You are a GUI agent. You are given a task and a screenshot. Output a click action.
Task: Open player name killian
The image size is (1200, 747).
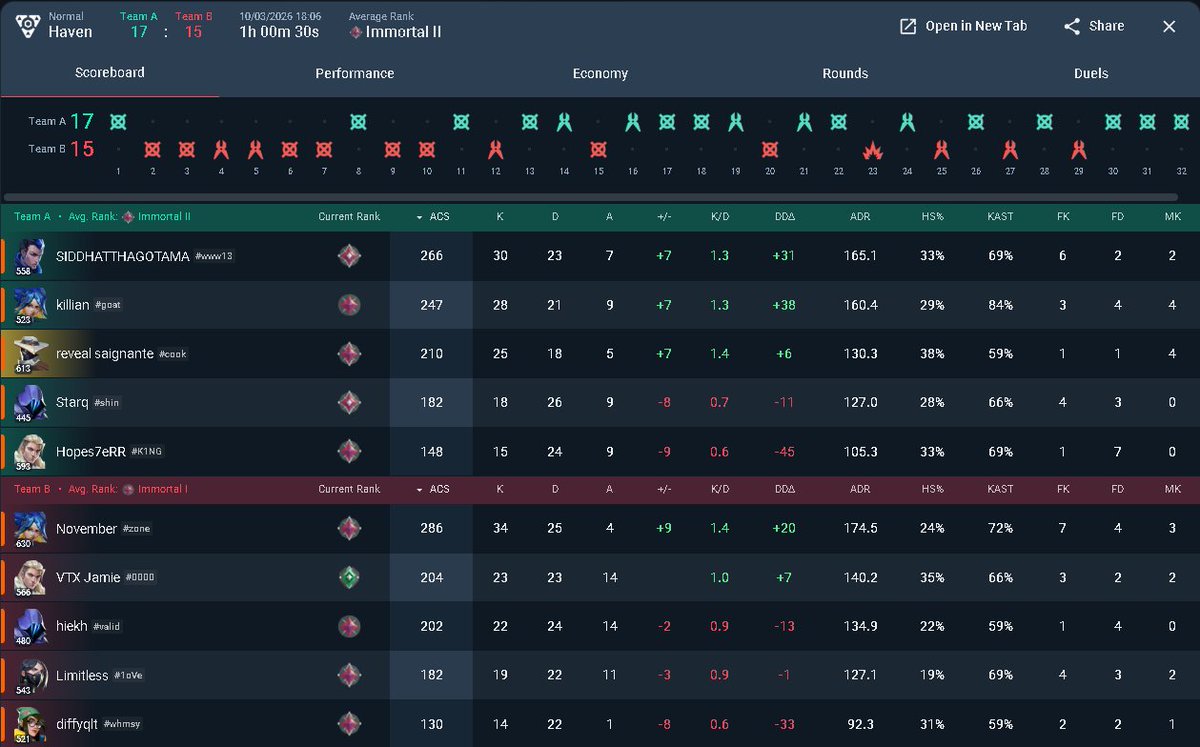73,305
